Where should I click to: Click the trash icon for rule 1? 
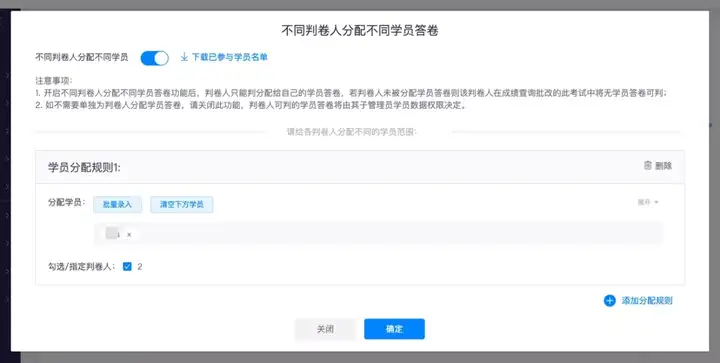coord(647,166)
